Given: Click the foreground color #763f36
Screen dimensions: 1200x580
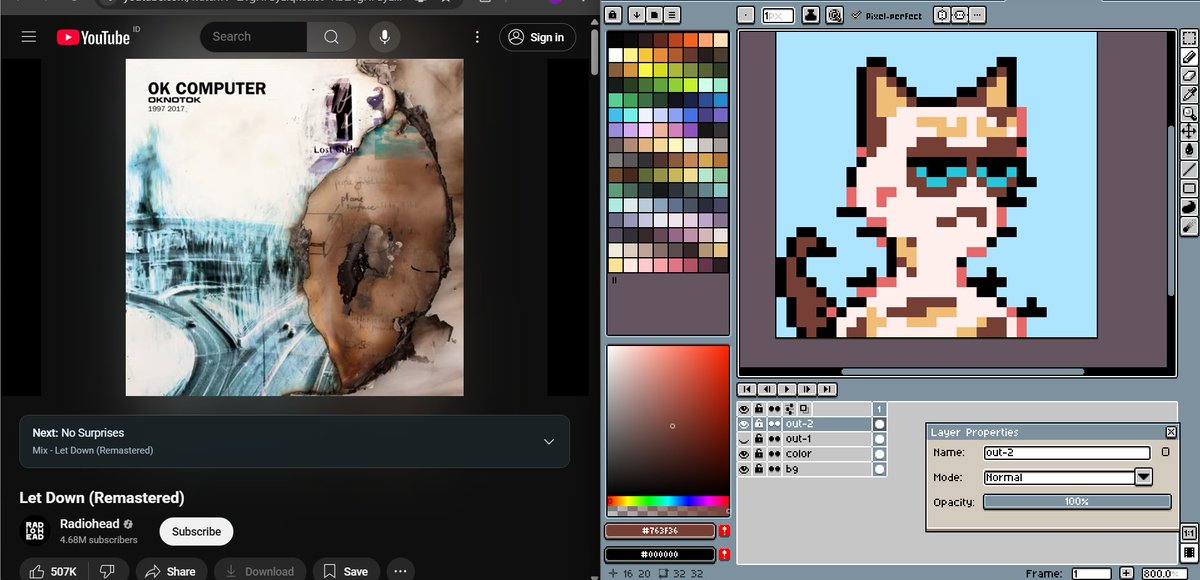Looking at the screenshot, I should (x=660, y=531).
